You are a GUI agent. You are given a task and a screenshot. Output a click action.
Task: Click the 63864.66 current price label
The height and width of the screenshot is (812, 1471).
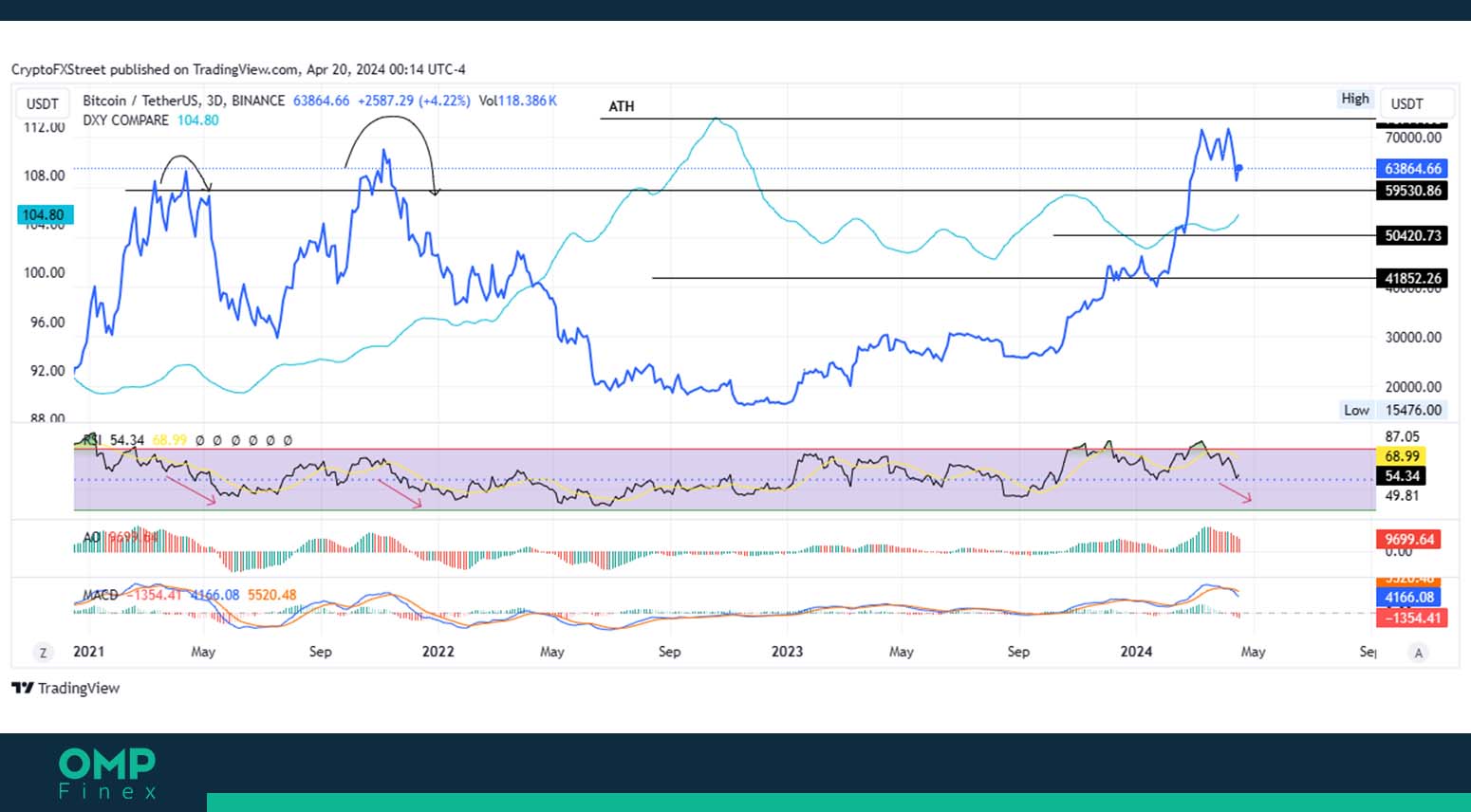pyautogui.click(x=1412, y=169)
